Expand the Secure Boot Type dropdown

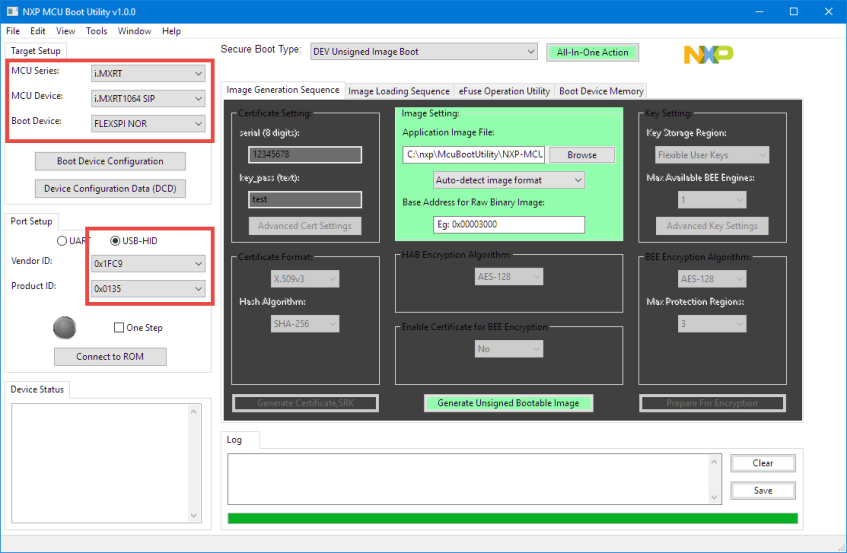click(x=424, y=51)
